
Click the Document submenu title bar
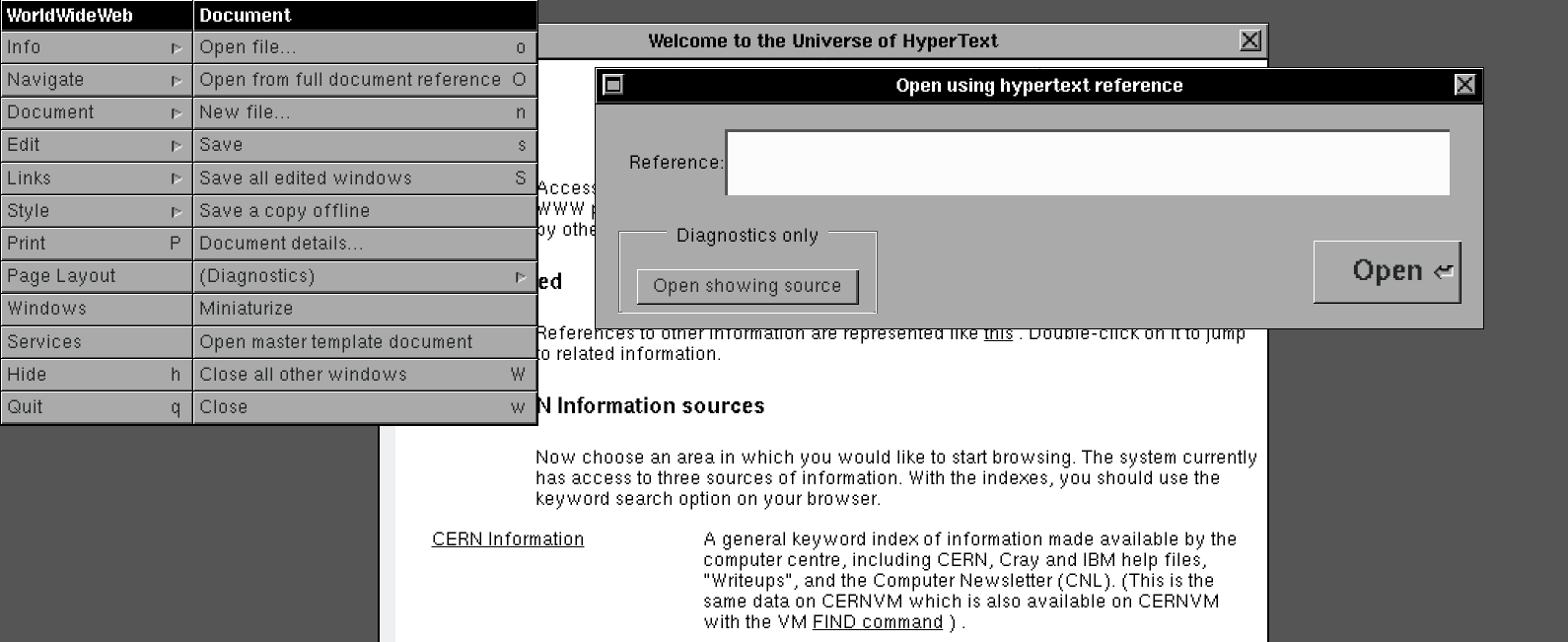(x=365, y=15)
